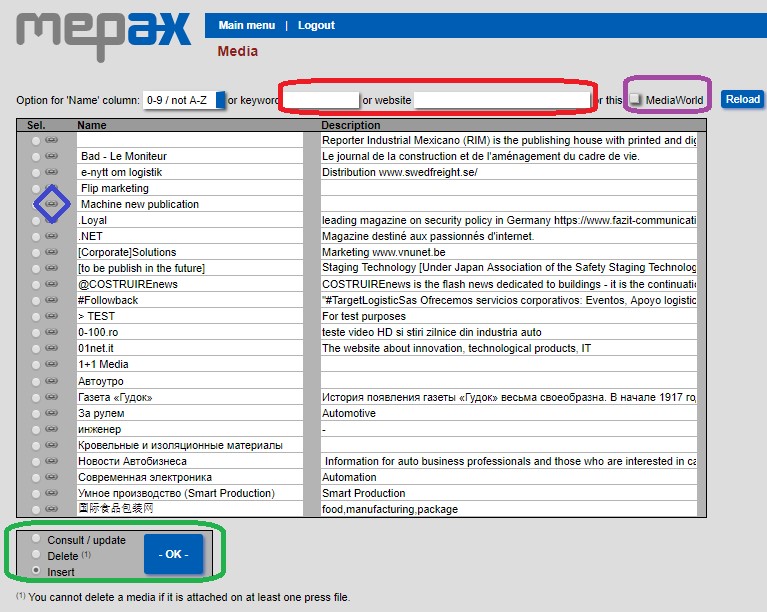The width and height of the screenshot is (767, 612).
Task: Choose the Delete radio option
Action: tap(37, 555)
